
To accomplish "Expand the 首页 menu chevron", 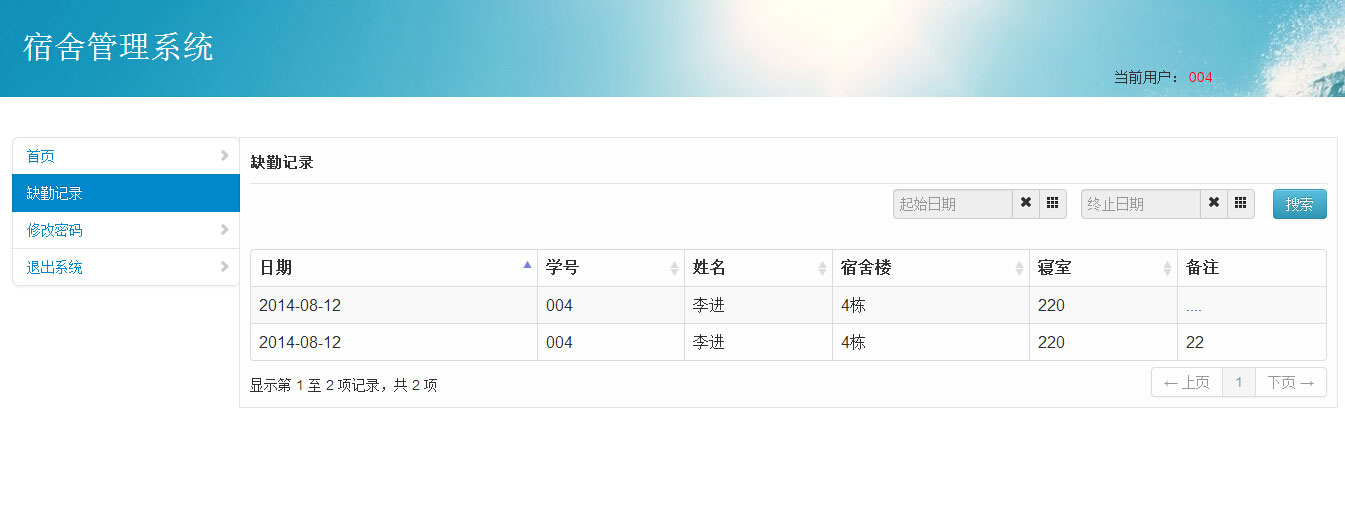I will click(224, 156).
